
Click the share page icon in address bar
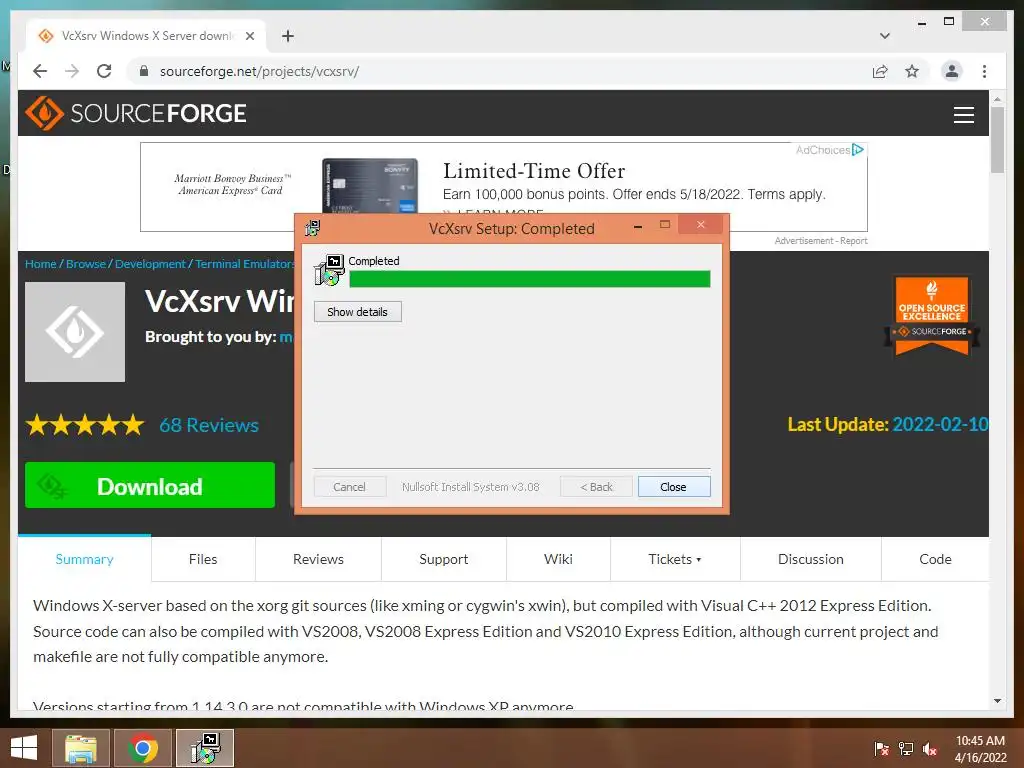click(x=880, y=71)
